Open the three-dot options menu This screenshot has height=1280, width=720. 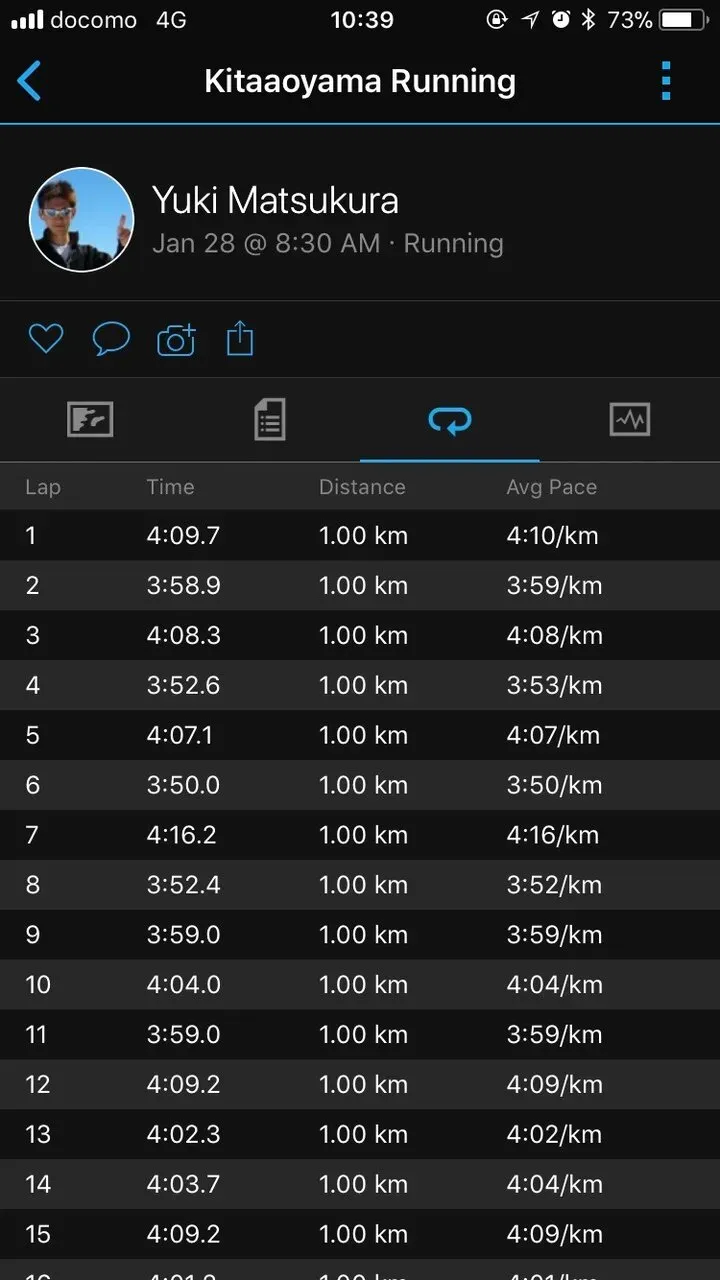666,81
